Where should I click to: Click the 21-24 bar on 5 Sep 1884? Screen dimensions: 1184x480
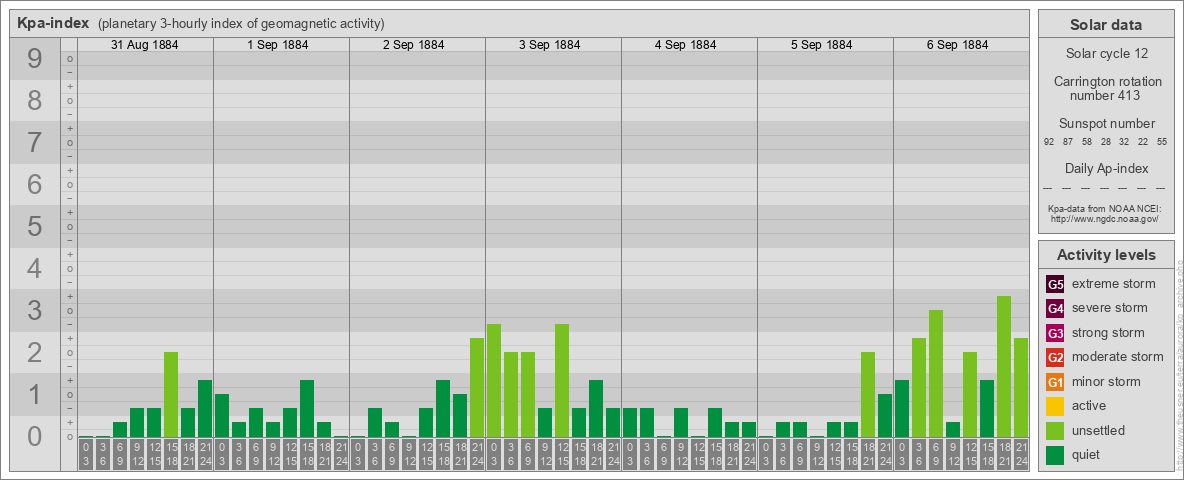coord(884,415)
